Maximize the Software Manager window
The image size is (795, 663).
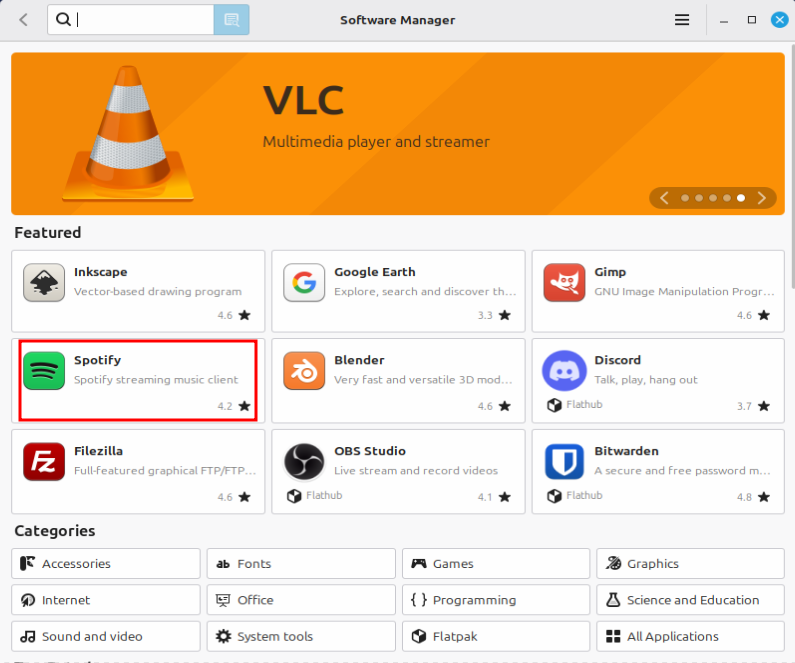pyautogui.click(x=752, y=20)
